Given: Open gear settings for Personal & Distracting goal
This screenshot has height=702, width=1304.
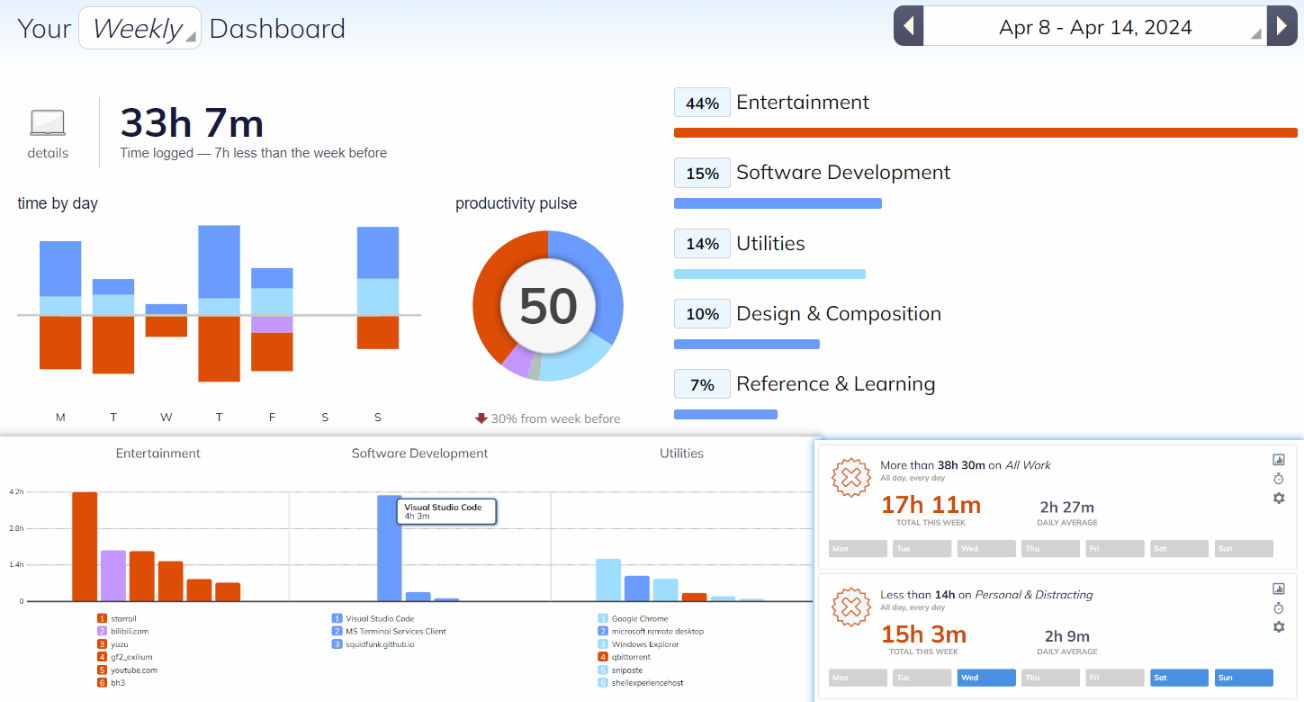Looking at the screenshot, I should (1278, 627).
